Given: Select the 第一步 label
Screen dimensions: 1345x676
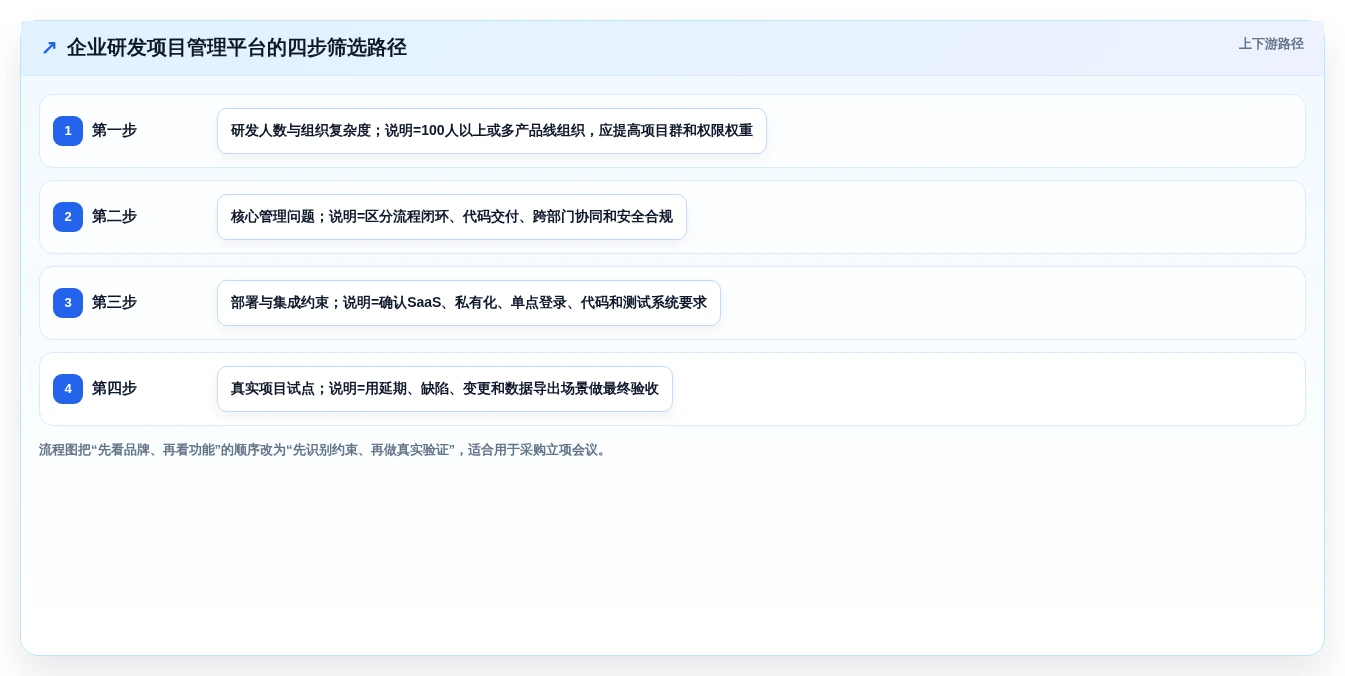Looking at the screenshot, I should (x=114, y=131).
